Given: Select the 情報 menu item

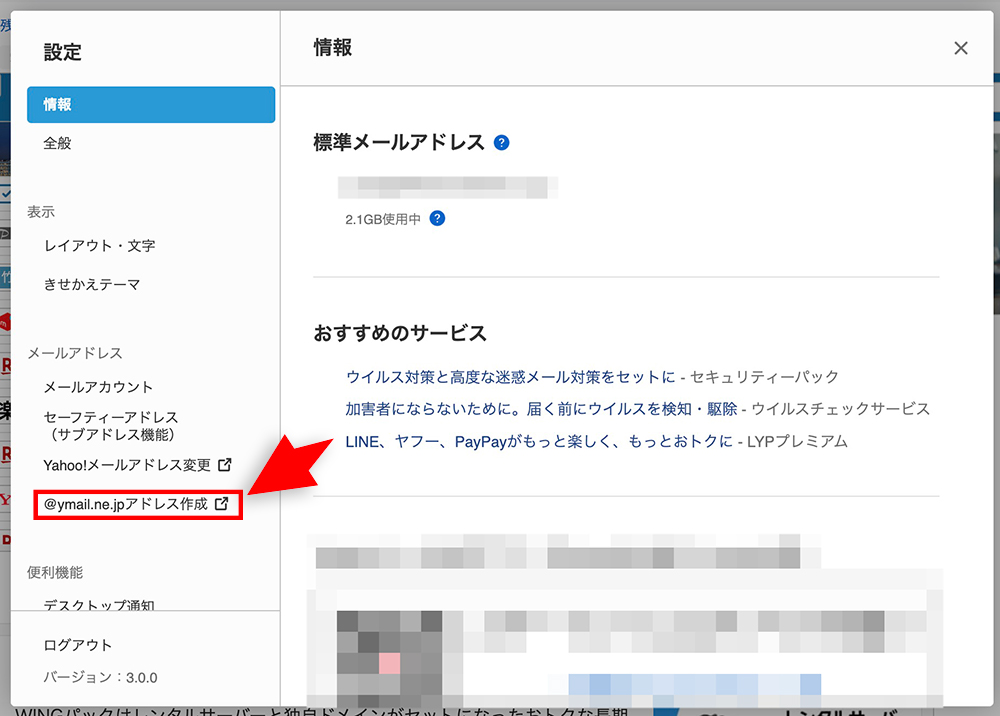Looking at the screenshot, I should pyautogui.click(x=151, y=105).
